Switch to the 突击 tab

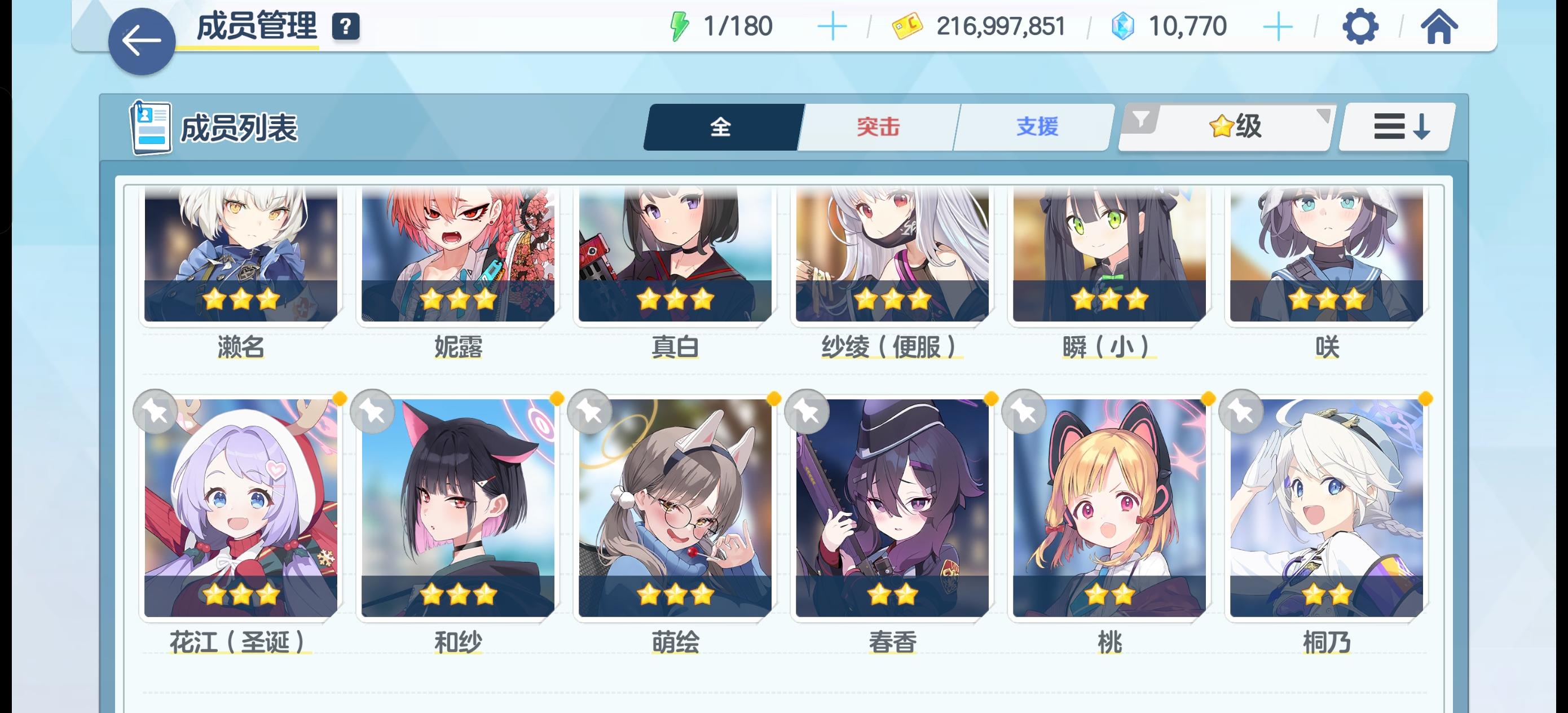point(877,127)
